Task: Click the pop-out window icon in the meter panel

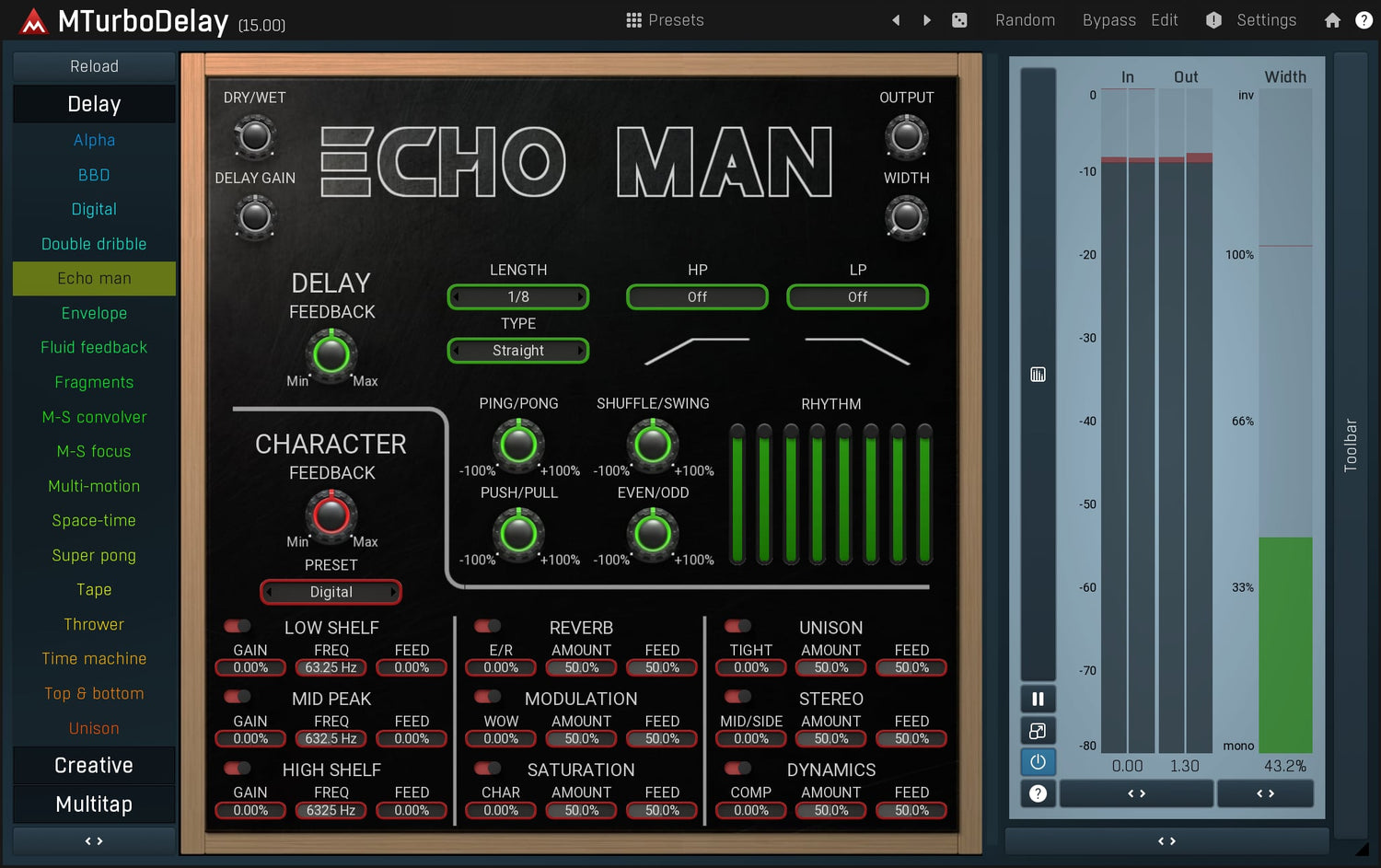Action: pos(1038,731)
